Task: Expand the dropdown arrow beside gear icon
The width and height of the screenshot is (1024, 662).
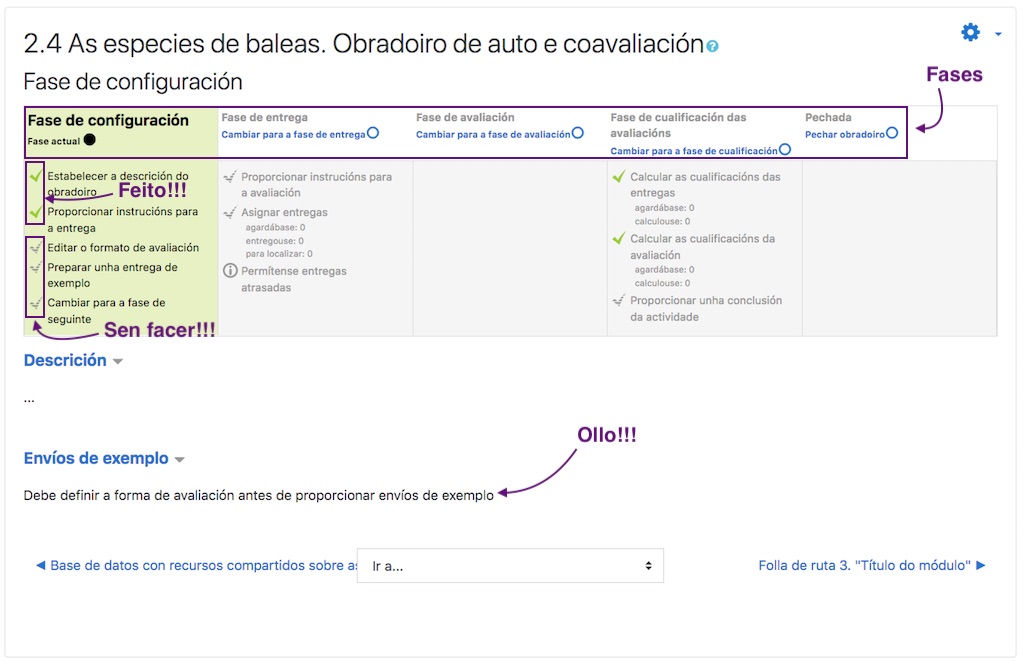Action: [998, 34]
